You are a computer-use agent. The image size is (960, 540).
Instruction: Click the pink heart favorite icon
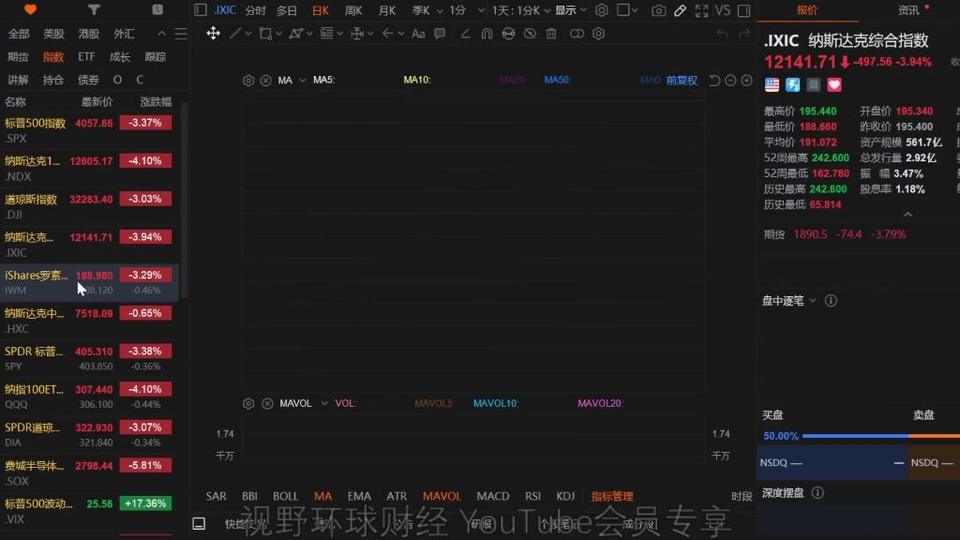pos(834,84)
